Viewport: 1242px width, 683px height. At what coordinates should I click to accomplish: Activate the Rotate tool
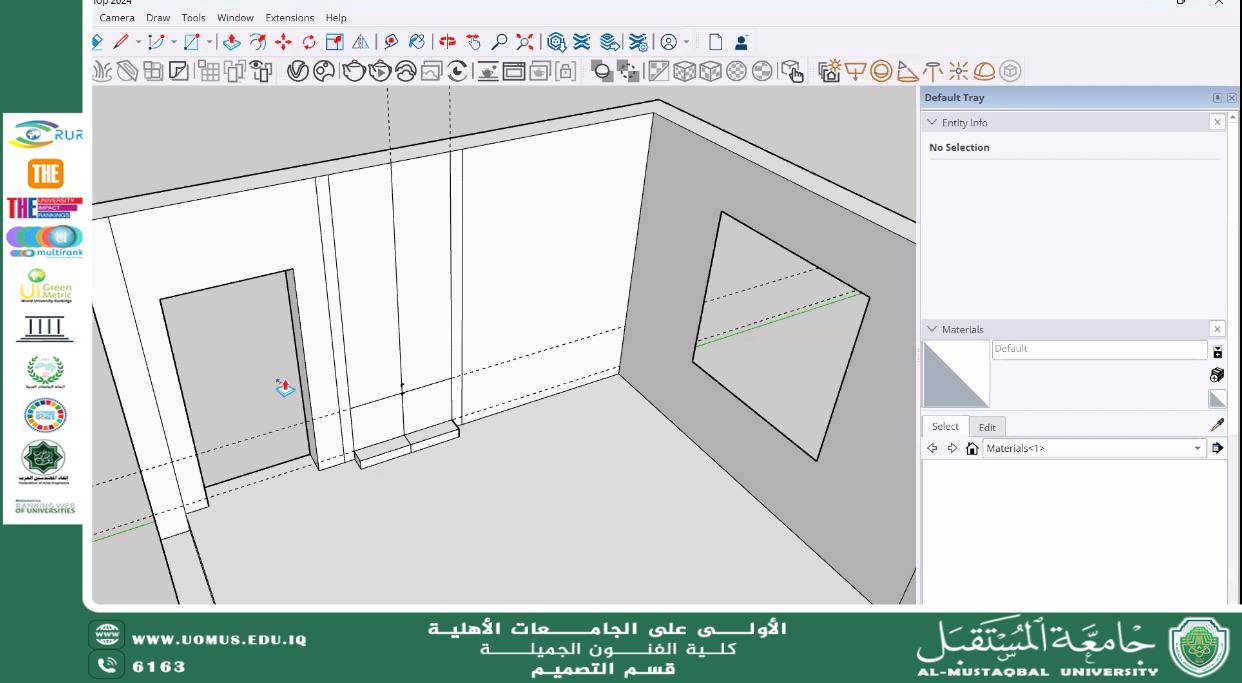(x=309, y=42)
